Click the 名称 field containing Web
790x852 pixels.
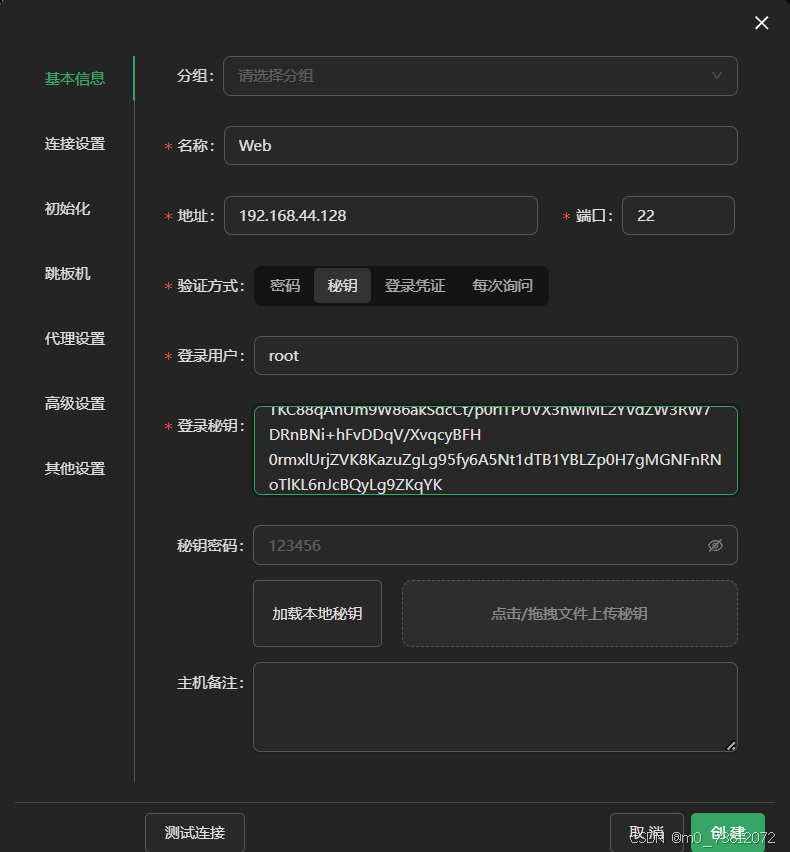(x=480, y=146)
